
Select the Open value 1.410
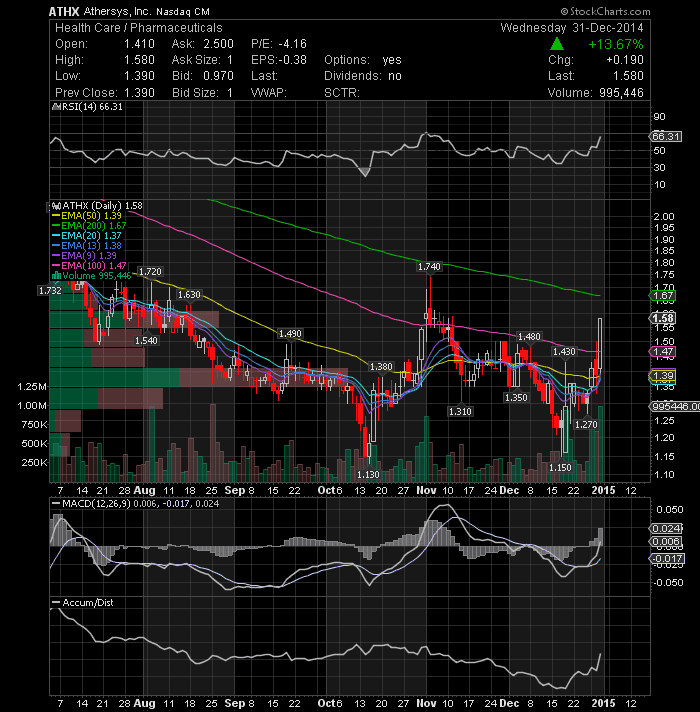(139, 44)
